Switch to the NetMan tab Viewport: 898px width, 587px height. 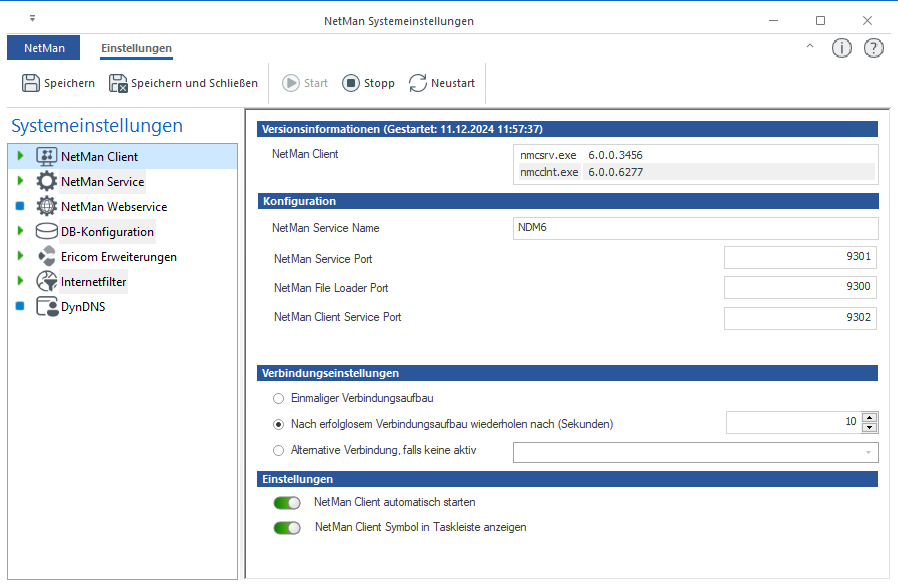coord(44,48)
